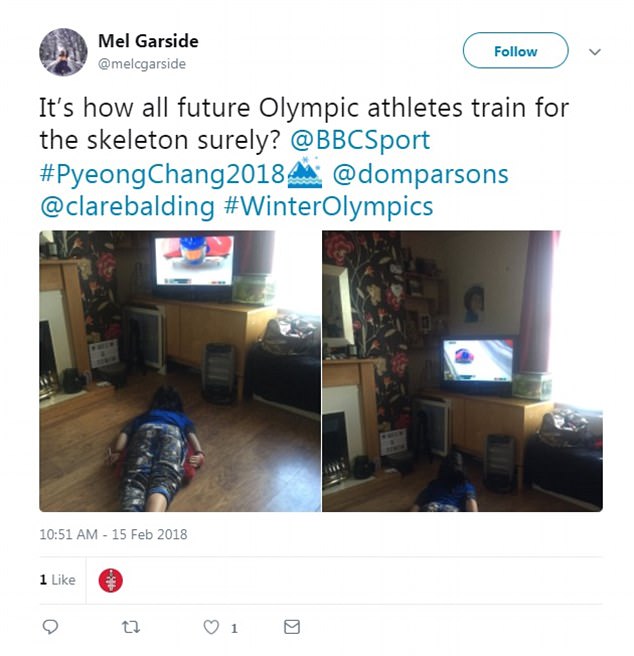This screenshot has height=656, width=634.
Task: Enlarge the left photo of child on floor
Action: [x=180, y=371]
